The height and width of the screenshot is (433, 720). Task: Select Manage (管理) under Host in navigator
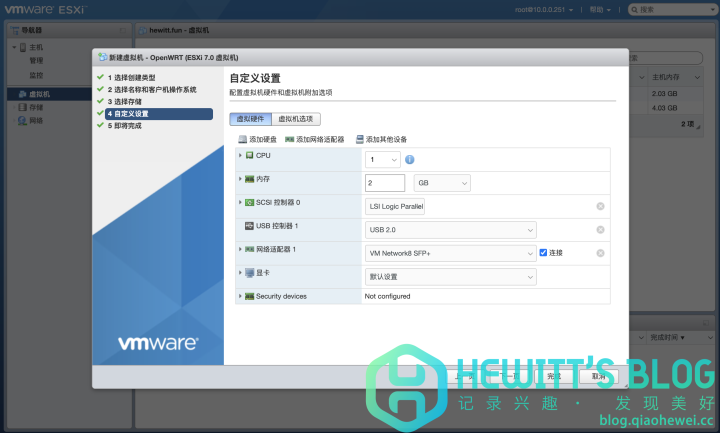pos(36,61)
